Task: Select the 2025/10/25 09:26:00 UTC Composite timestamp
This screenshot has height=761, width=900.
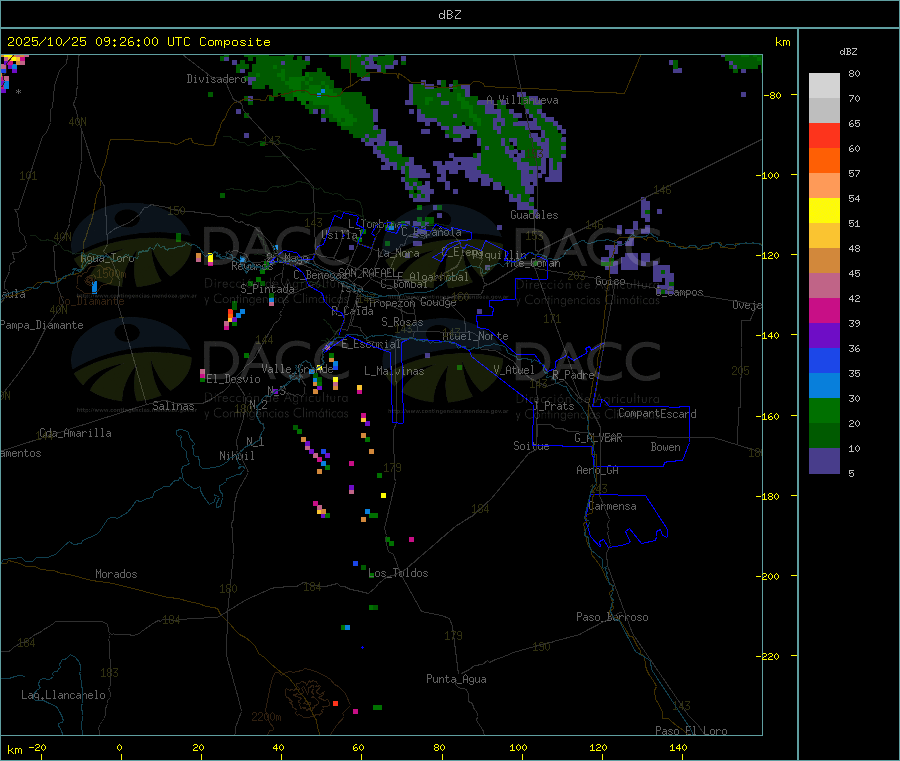Action: [x=138, y=42]
